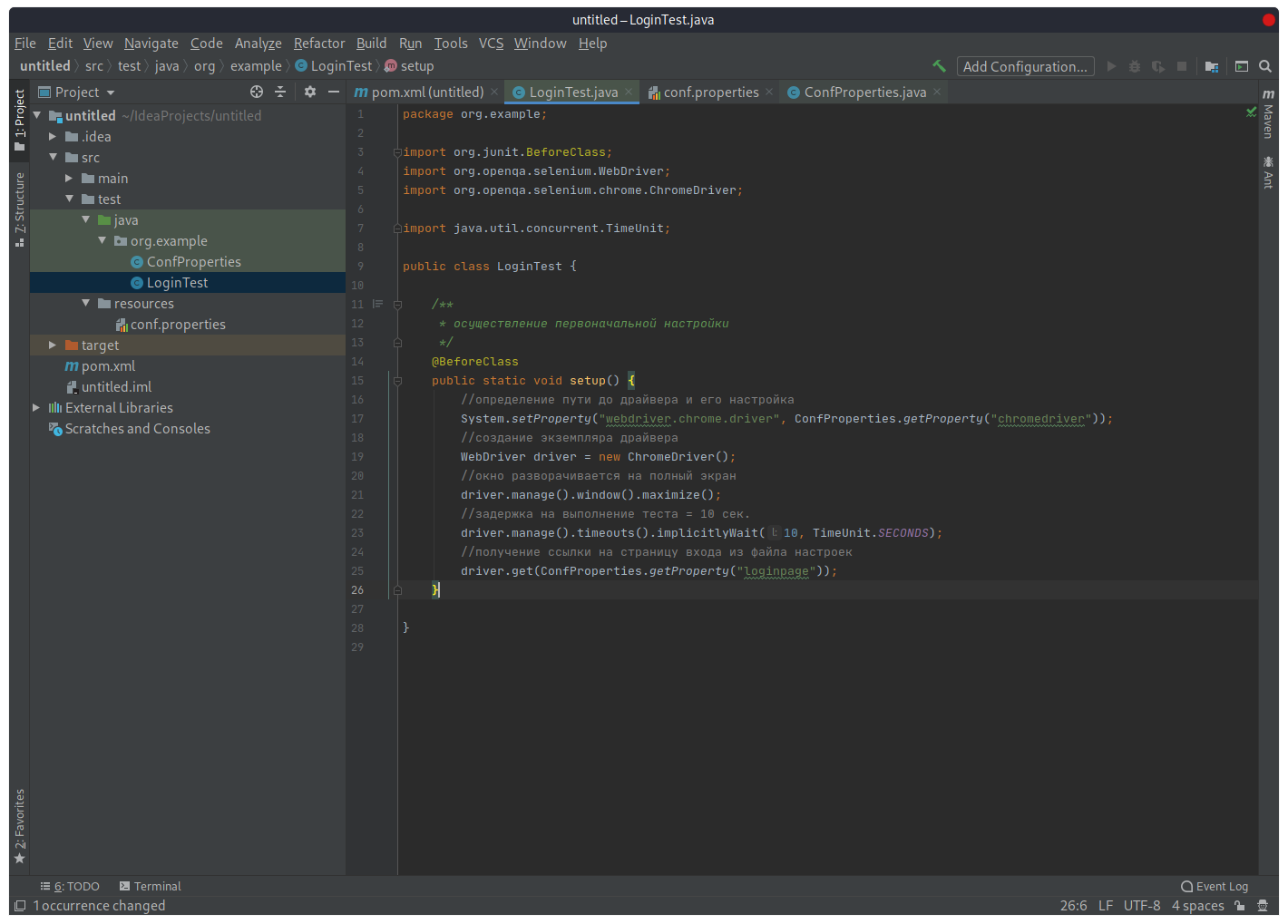
Task: Open the TODO tool window
Action: [x=70, y=886]
